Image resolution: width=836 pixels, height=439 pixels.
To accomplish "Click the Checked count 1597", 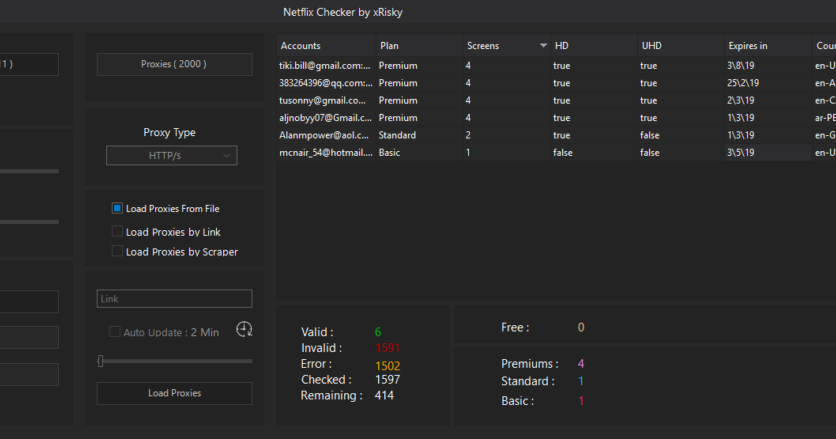I will pos(388,380).
